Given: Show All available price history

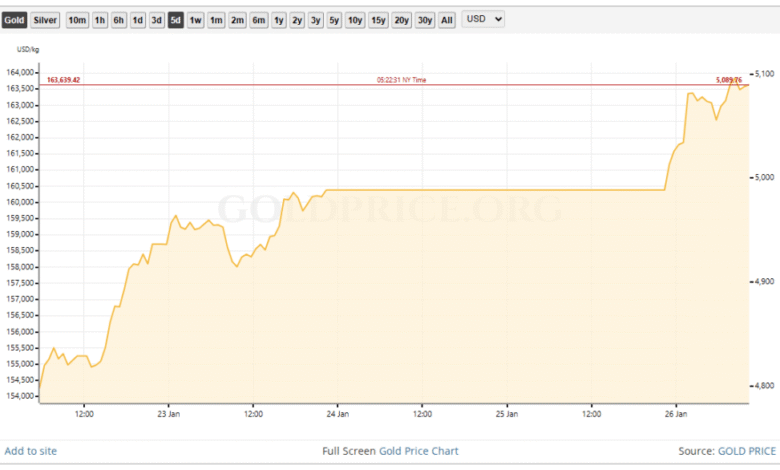Looking at the screenshot, I should click(447, 20).
